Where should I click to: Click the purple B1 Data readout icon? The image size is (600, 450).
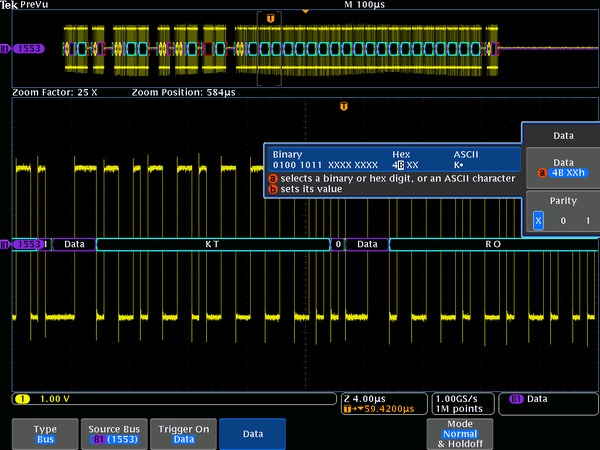pos(516,398)
